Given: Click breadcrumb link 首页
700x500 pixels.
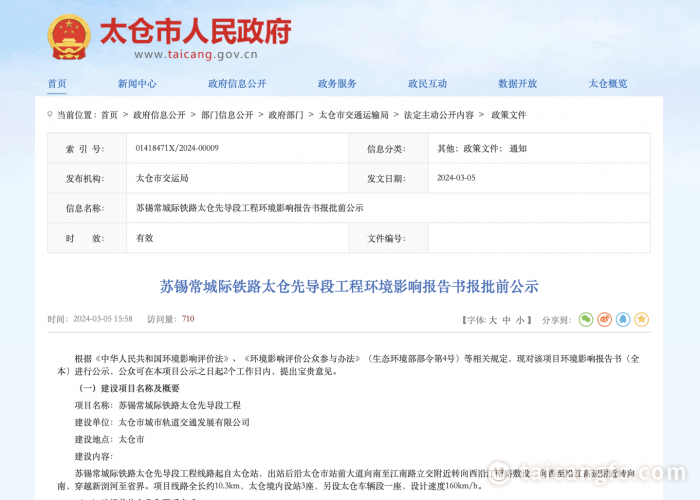Looking at the screenshot, I should (x=109, y=115).
